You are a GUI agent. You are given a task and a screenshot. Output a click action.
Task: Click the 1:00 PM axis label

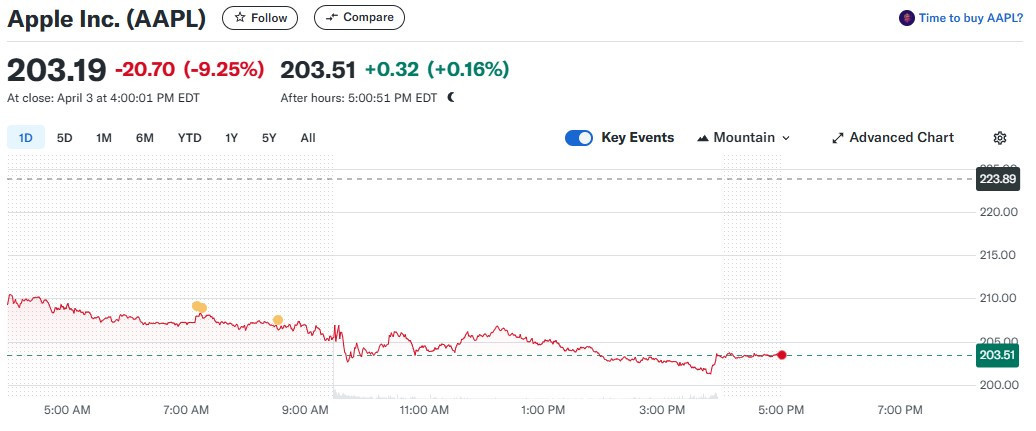pos(542,411)
